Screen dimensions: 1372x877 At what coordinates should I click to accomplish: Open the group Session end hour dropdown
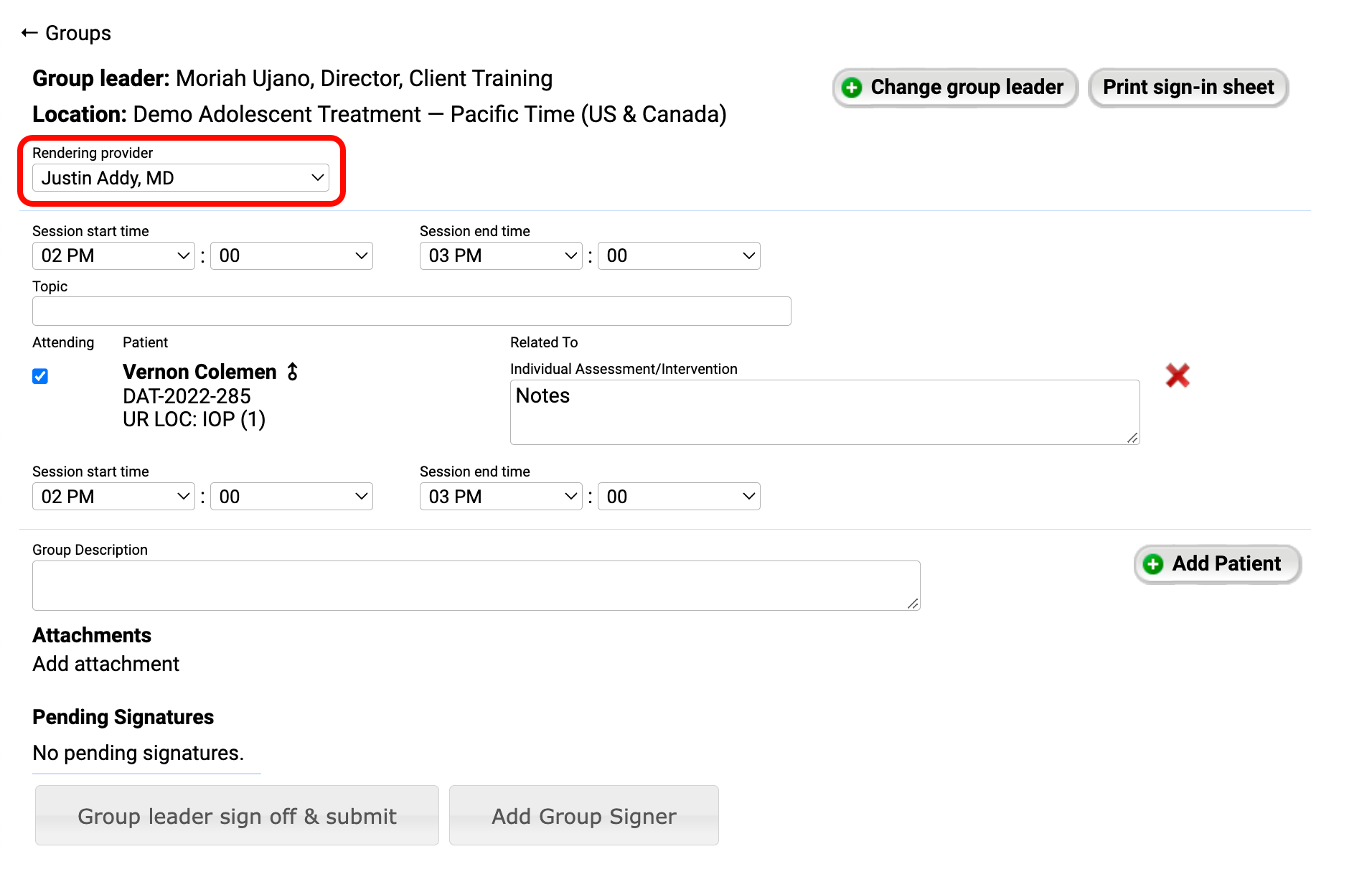[500, 256]
